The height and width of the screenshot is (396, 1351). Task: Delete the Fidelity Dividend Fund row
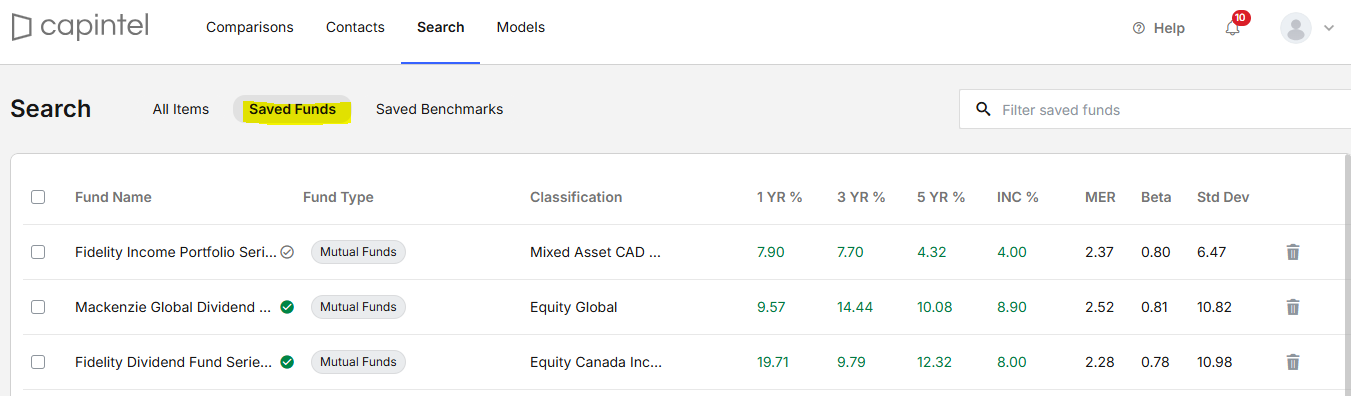pyautogui.click(x=1293, y=362)
